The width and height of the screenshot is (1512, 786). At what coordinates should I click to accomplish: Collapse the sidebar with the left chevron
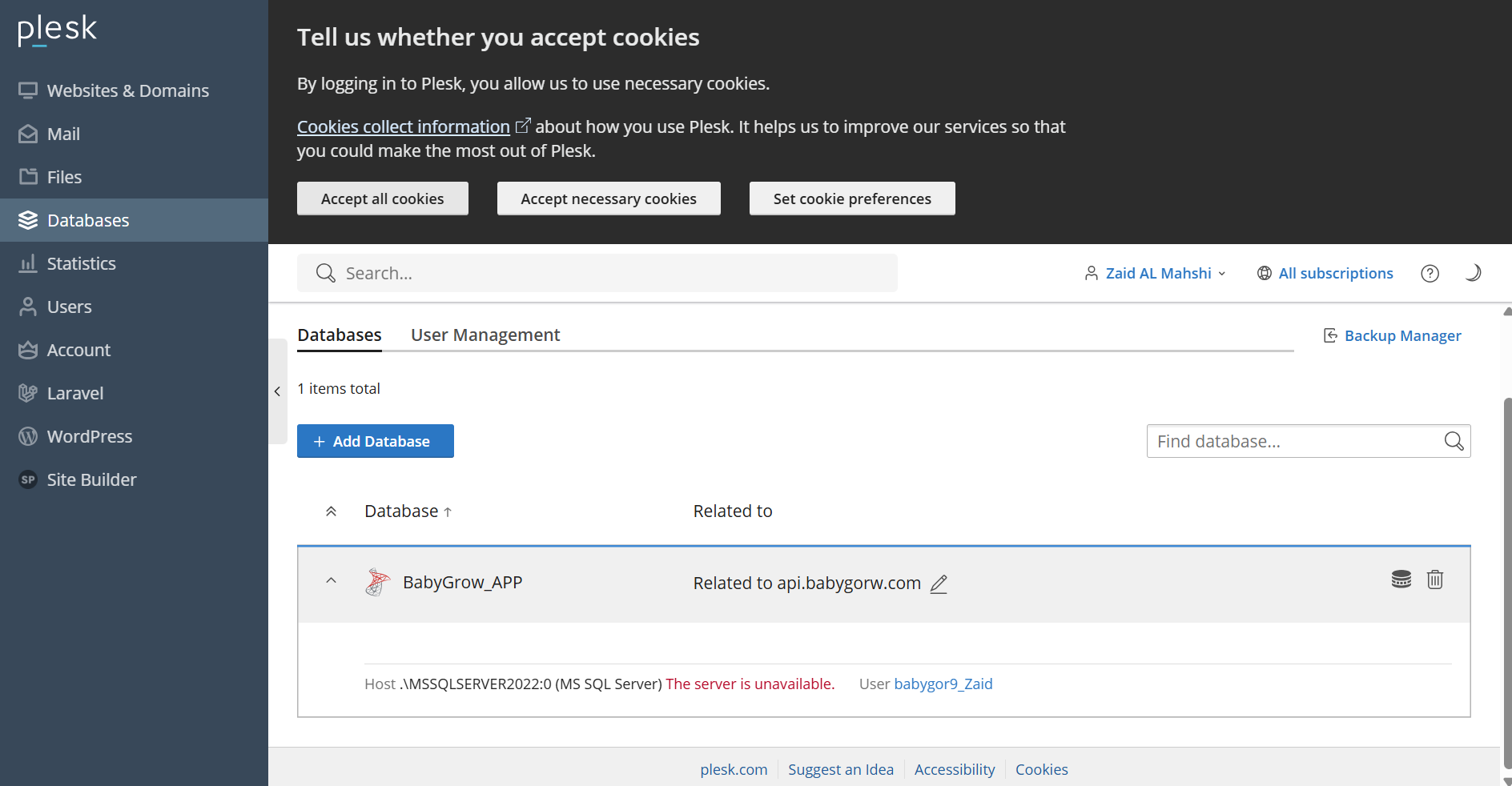(277, 391)
